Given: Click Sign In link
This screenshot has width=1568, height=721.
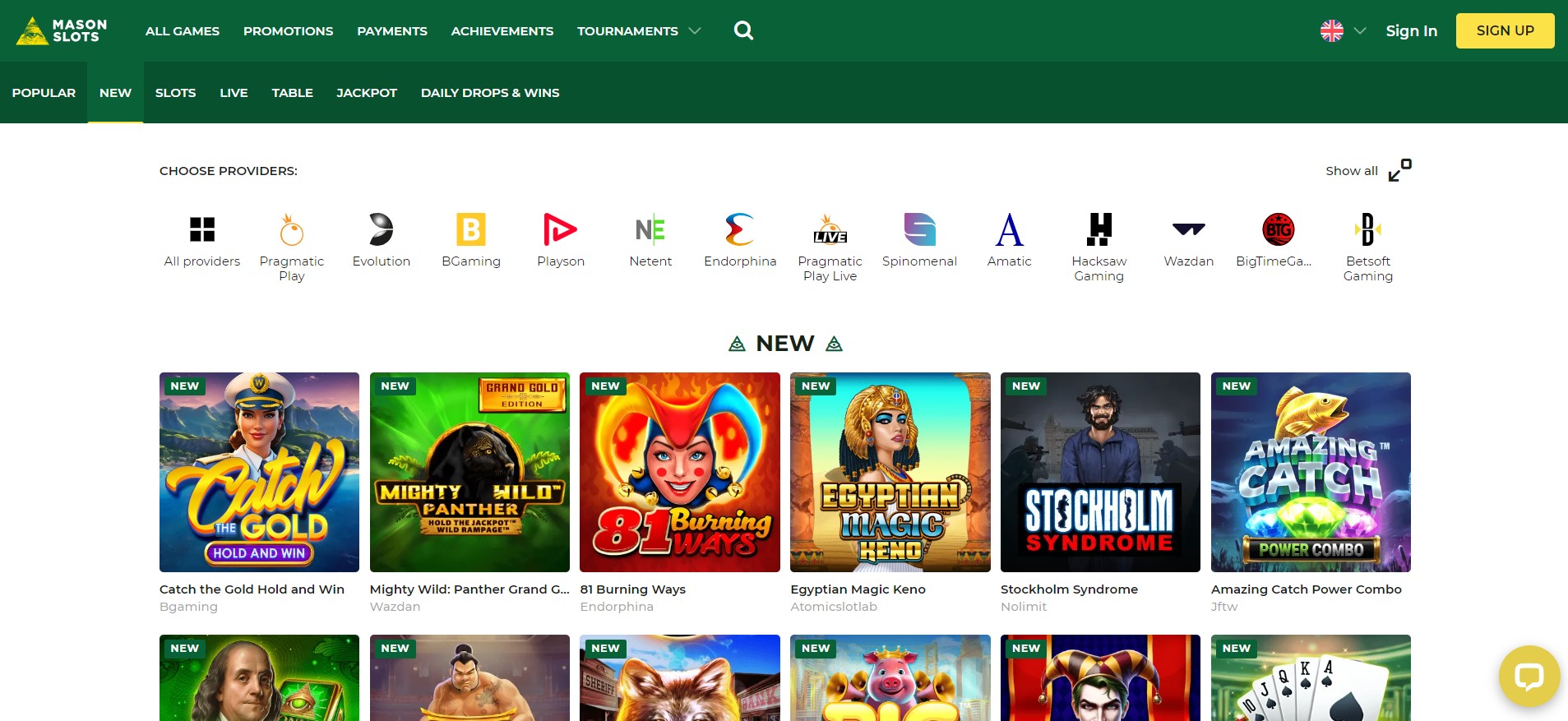Looking at the screenshot, I should tap(1412, 30).
